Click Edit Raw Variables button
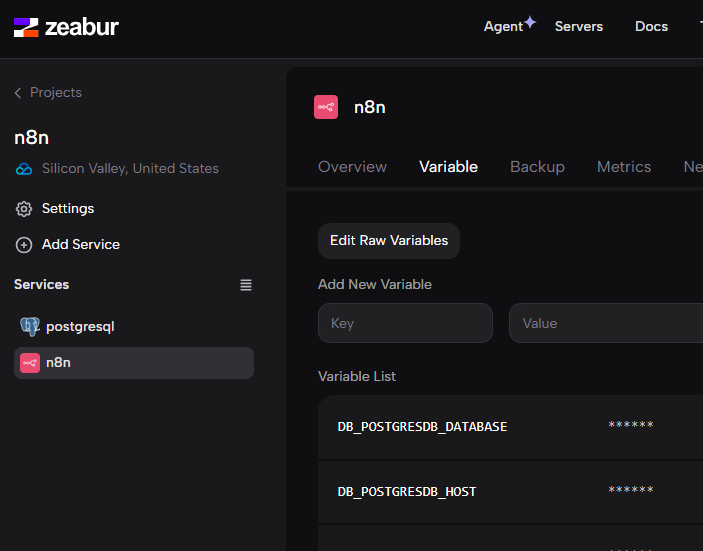The width and height of the screenshot is (703, 551). coord(389,241)
